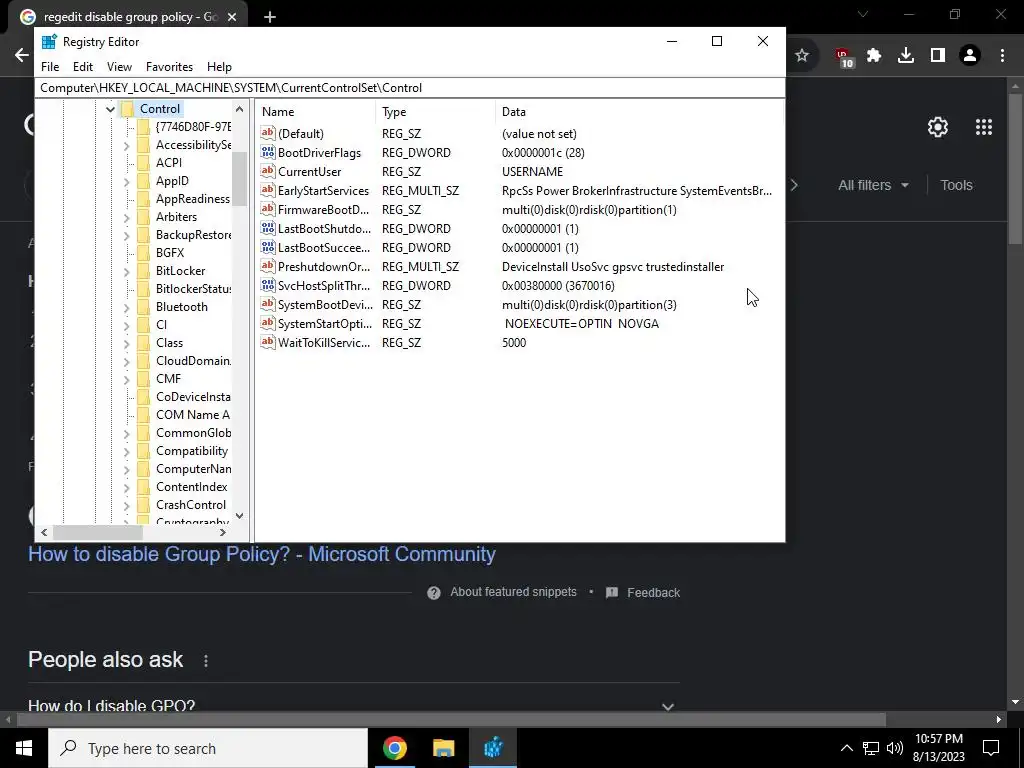Open the Favorites menu

pyautogui.click(x=169, y=67)
